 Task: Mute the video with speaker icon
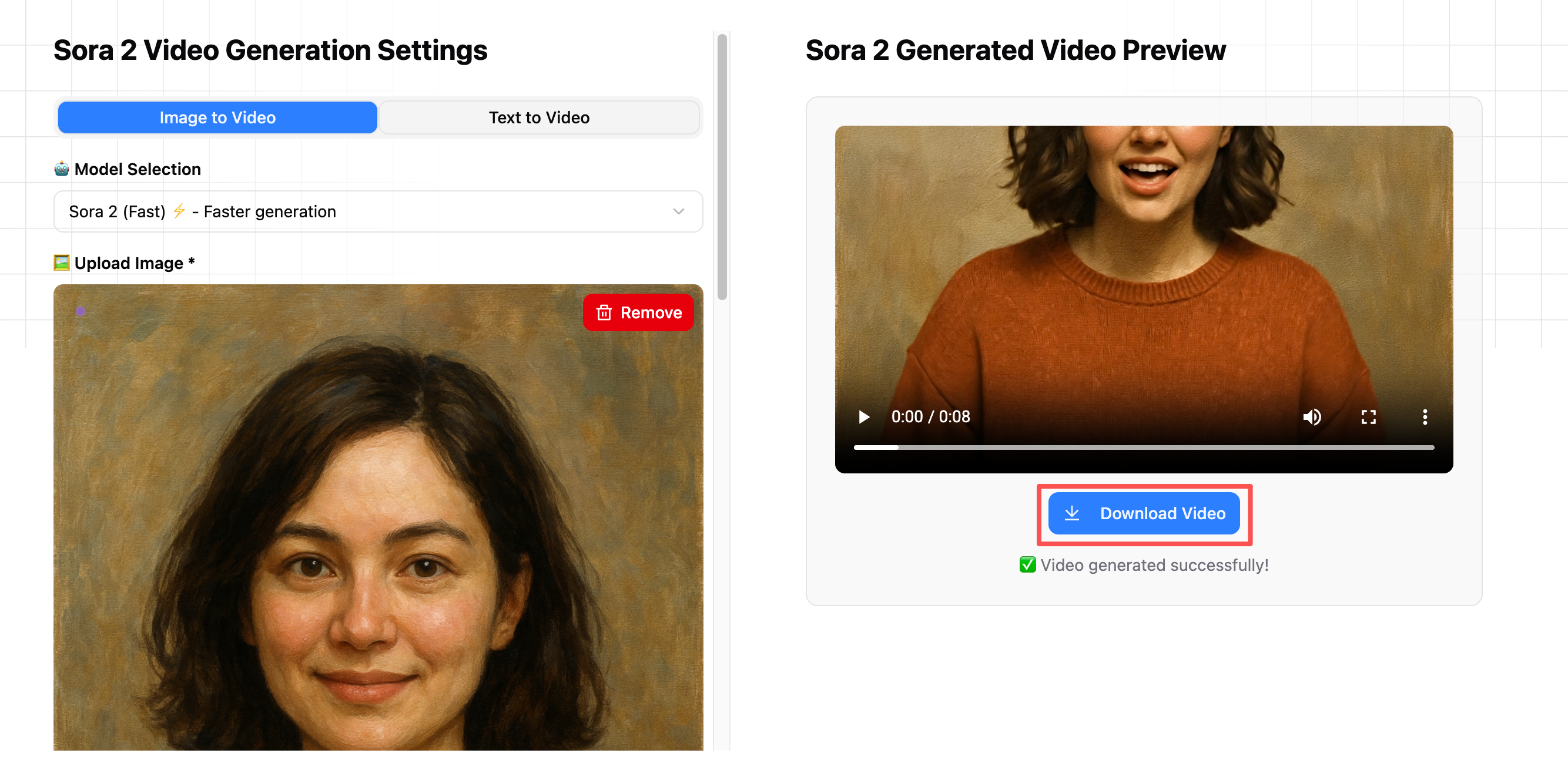(1312, 417)
